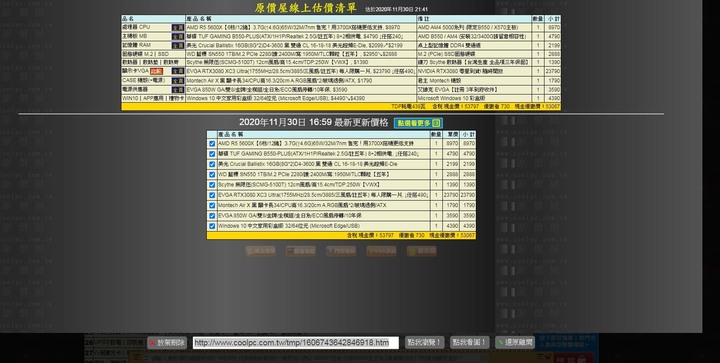The width and height of the screenshot is (720, 363).
Task: Click the blue badge in the 處理器 CPU row
Action: pyautogui.click(x=178, y=28)
